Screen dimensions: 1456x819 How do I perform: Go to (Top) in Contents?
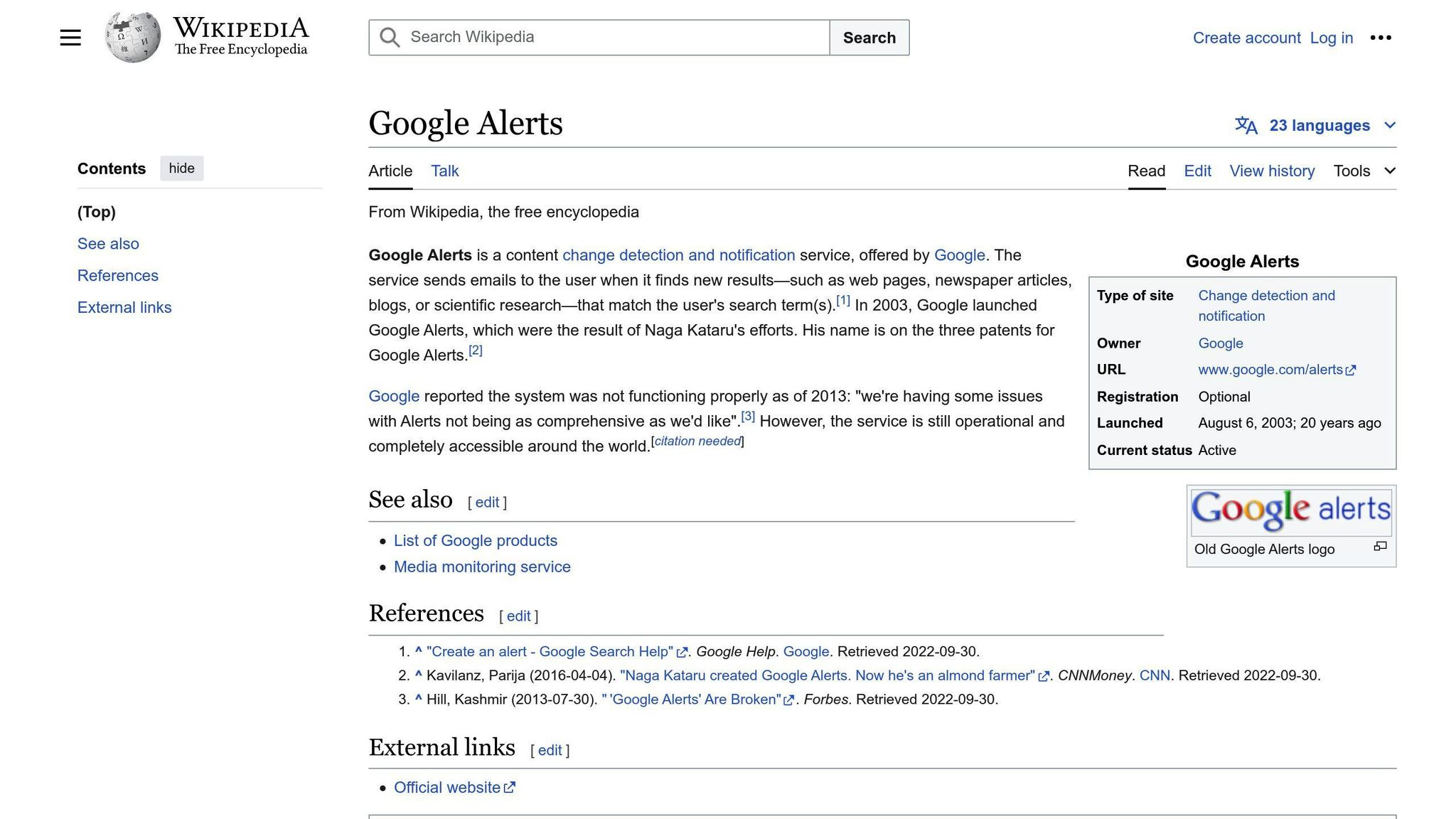point(97,212)
